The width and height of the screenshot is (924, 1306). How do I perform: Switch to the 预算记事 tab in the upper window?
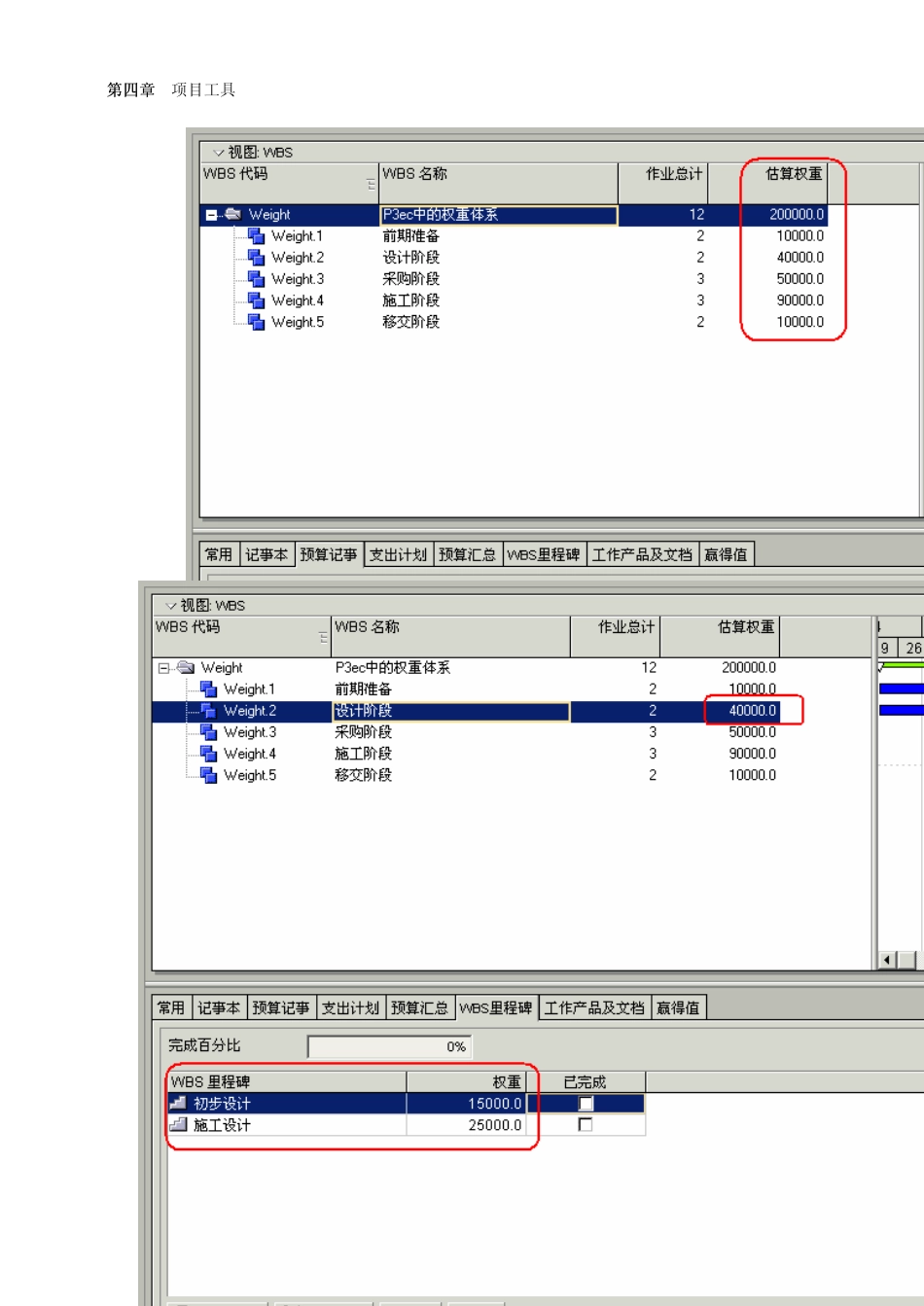point(329,554)
